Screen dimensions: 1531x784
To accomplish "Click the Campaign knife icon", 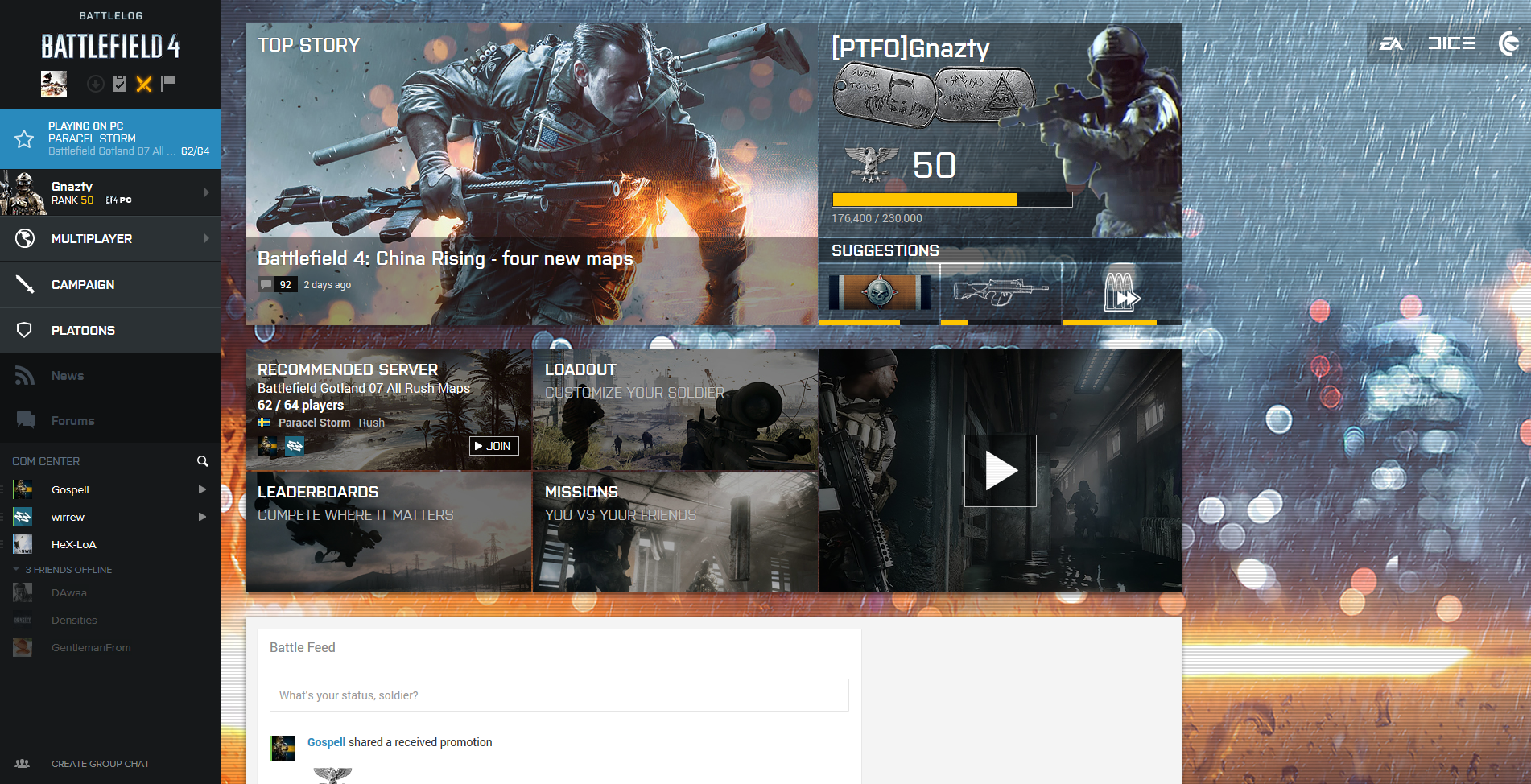I will (x=25, y=284).
